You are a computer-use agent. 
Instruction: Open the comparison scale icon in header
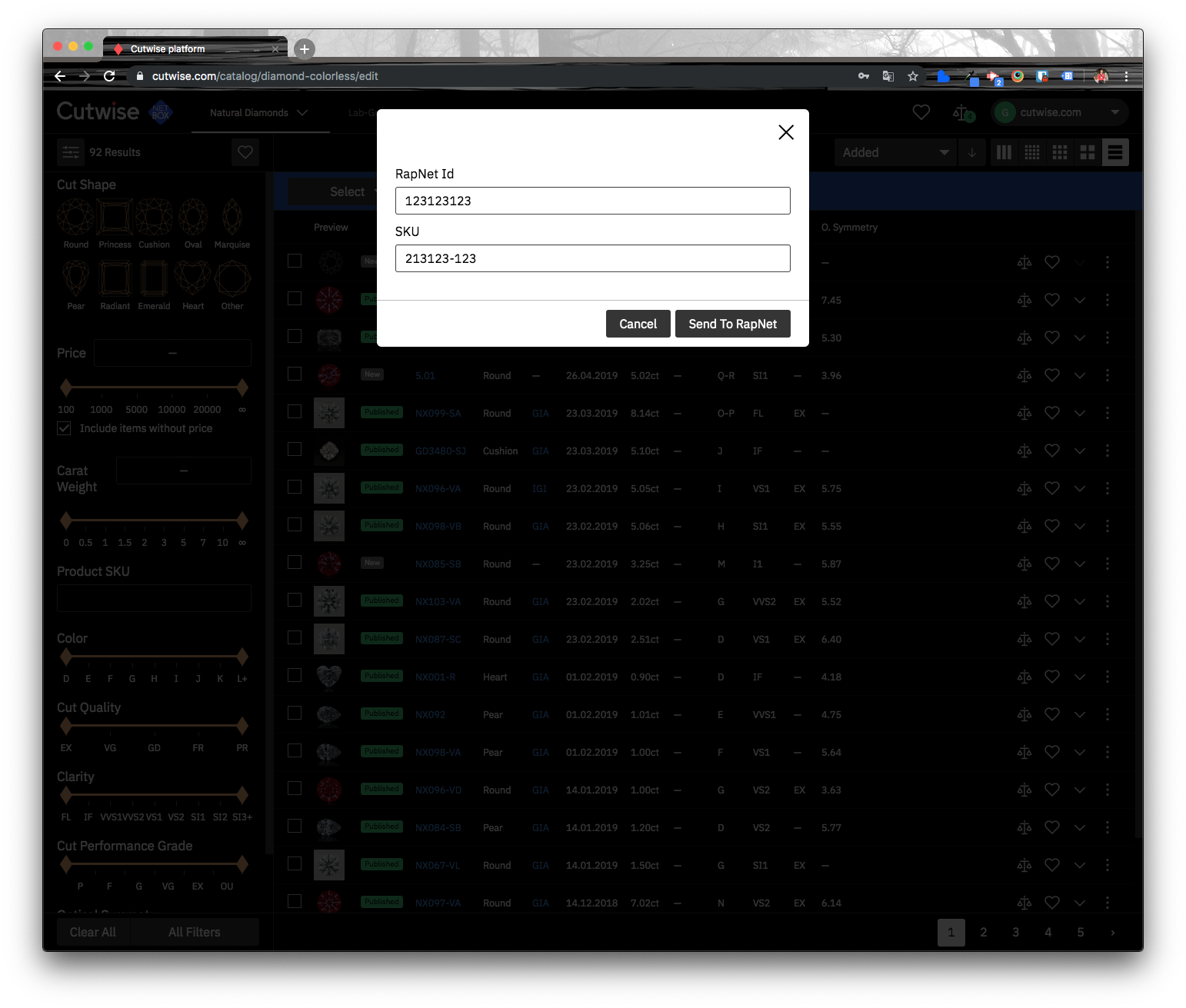tap(963, 113)
